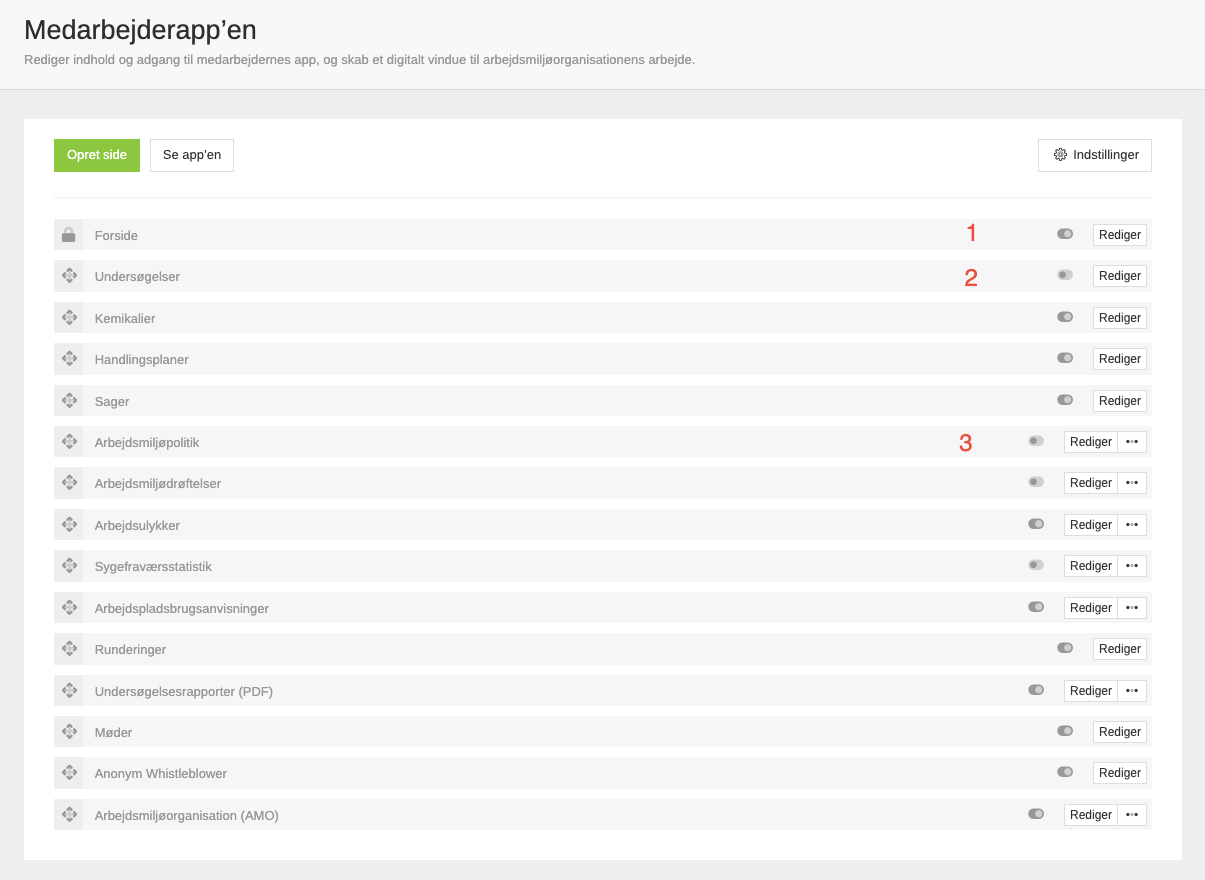
Task: Click Rediger for Sager
Action: (1120, 401)
